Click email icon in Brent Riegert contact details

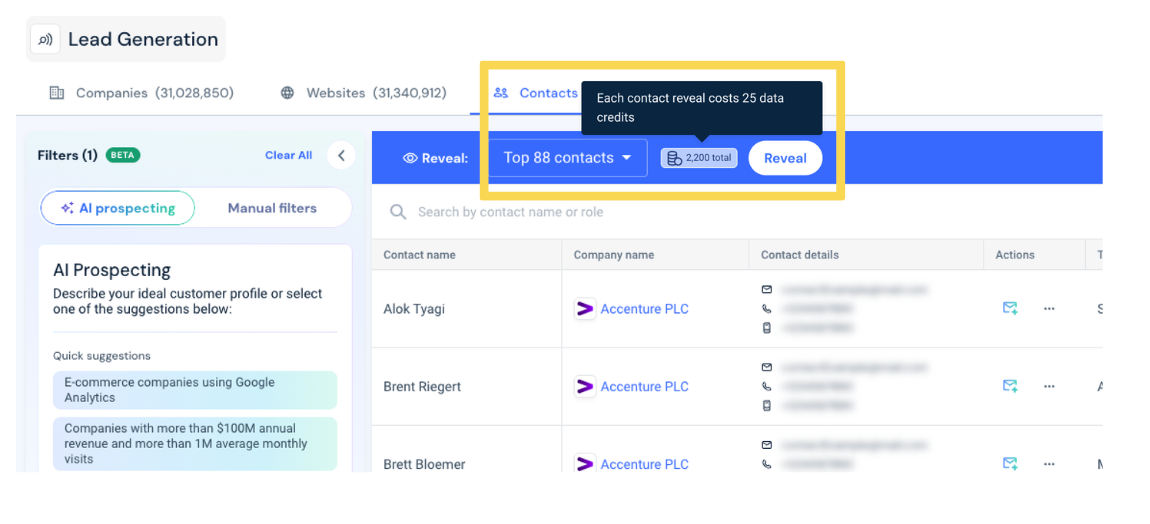coord(767,367)
